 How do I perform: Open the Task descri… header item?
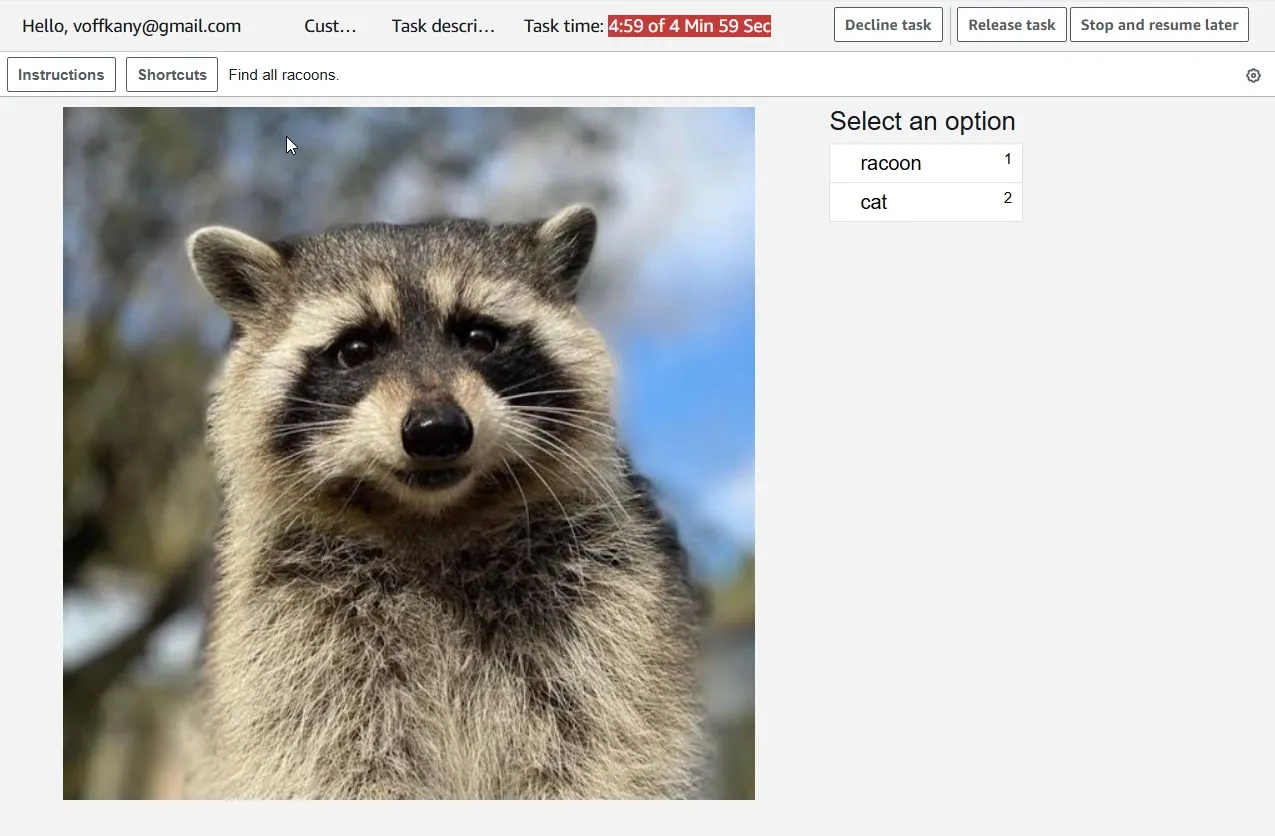click(x=443, y=26)
